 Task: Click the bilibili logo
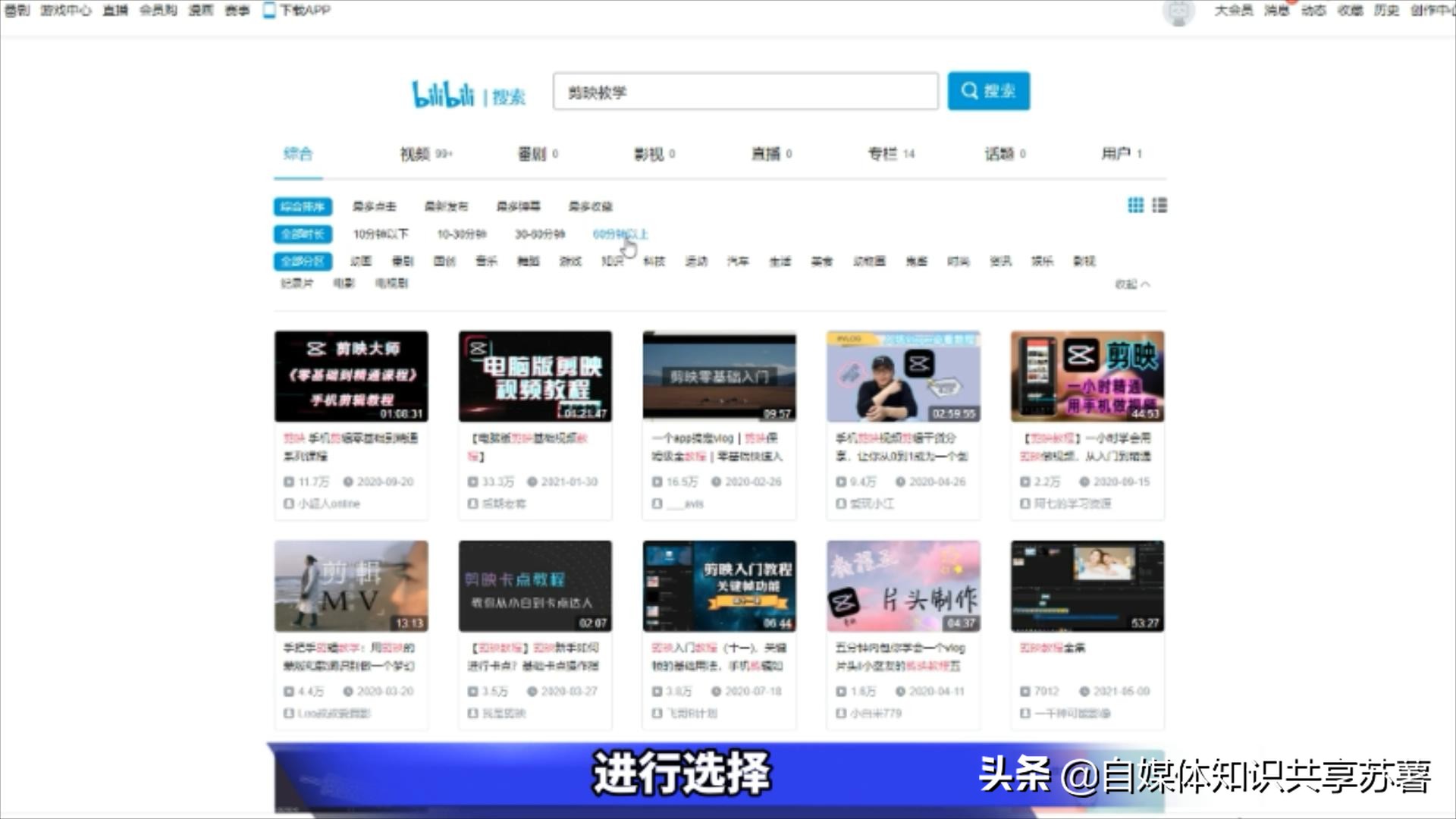coord(442,93)
